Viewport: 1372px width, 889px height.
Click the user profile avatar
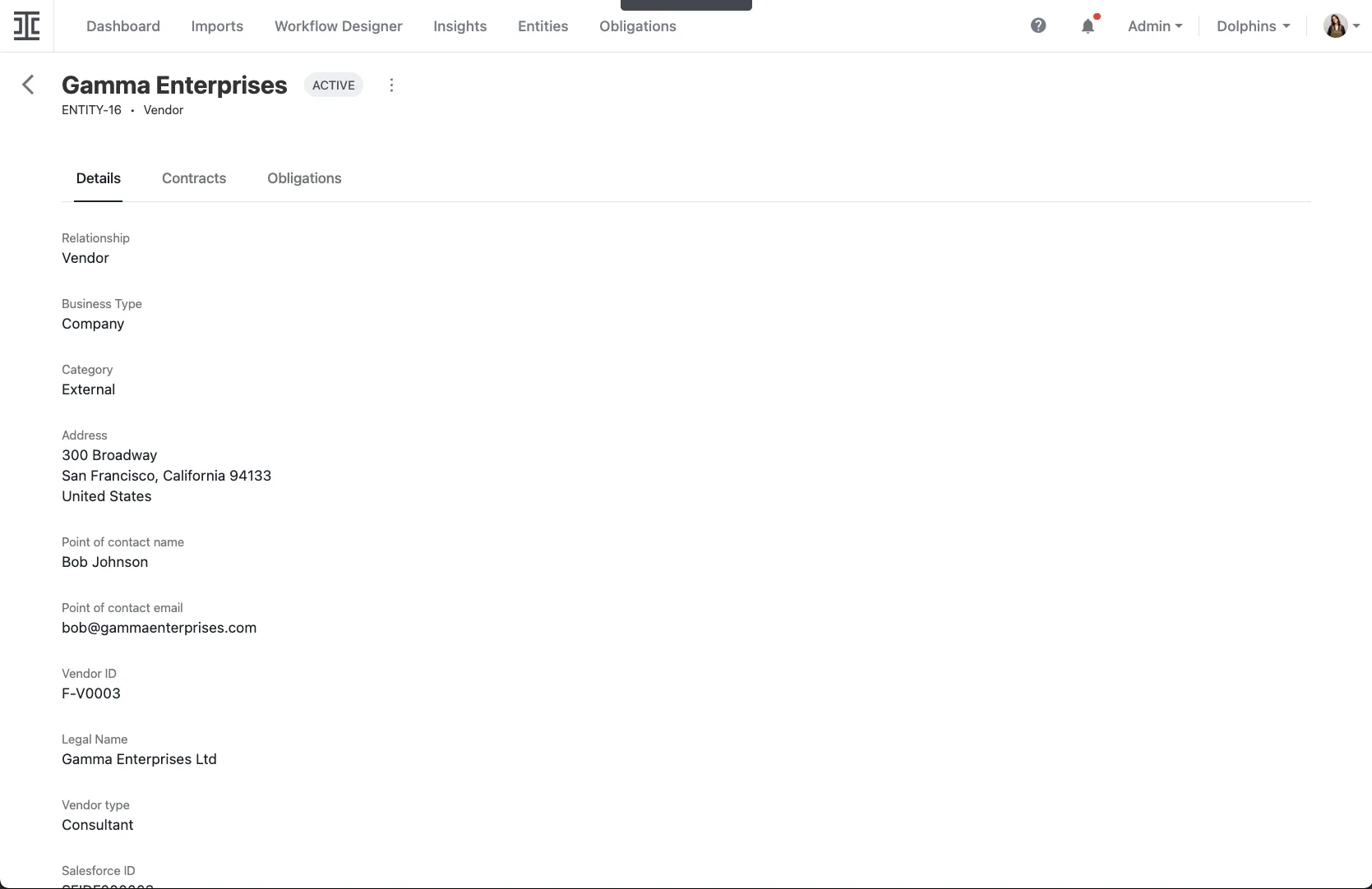(1335, 26)
